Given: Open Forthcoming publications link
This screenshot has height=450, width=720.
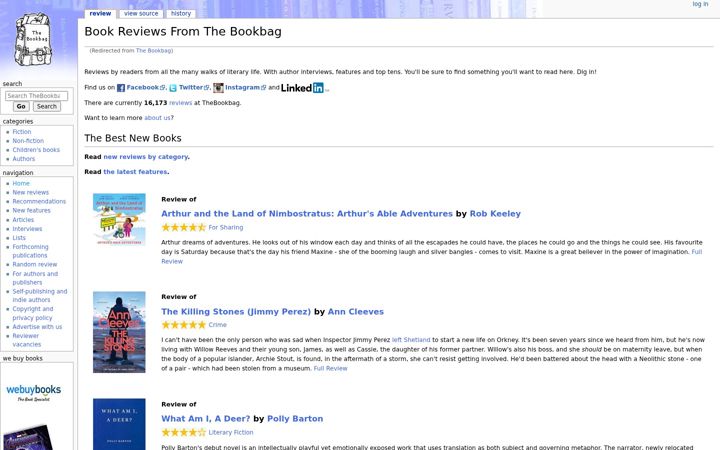Looking at the screenshot, I should tap(30, 251).
